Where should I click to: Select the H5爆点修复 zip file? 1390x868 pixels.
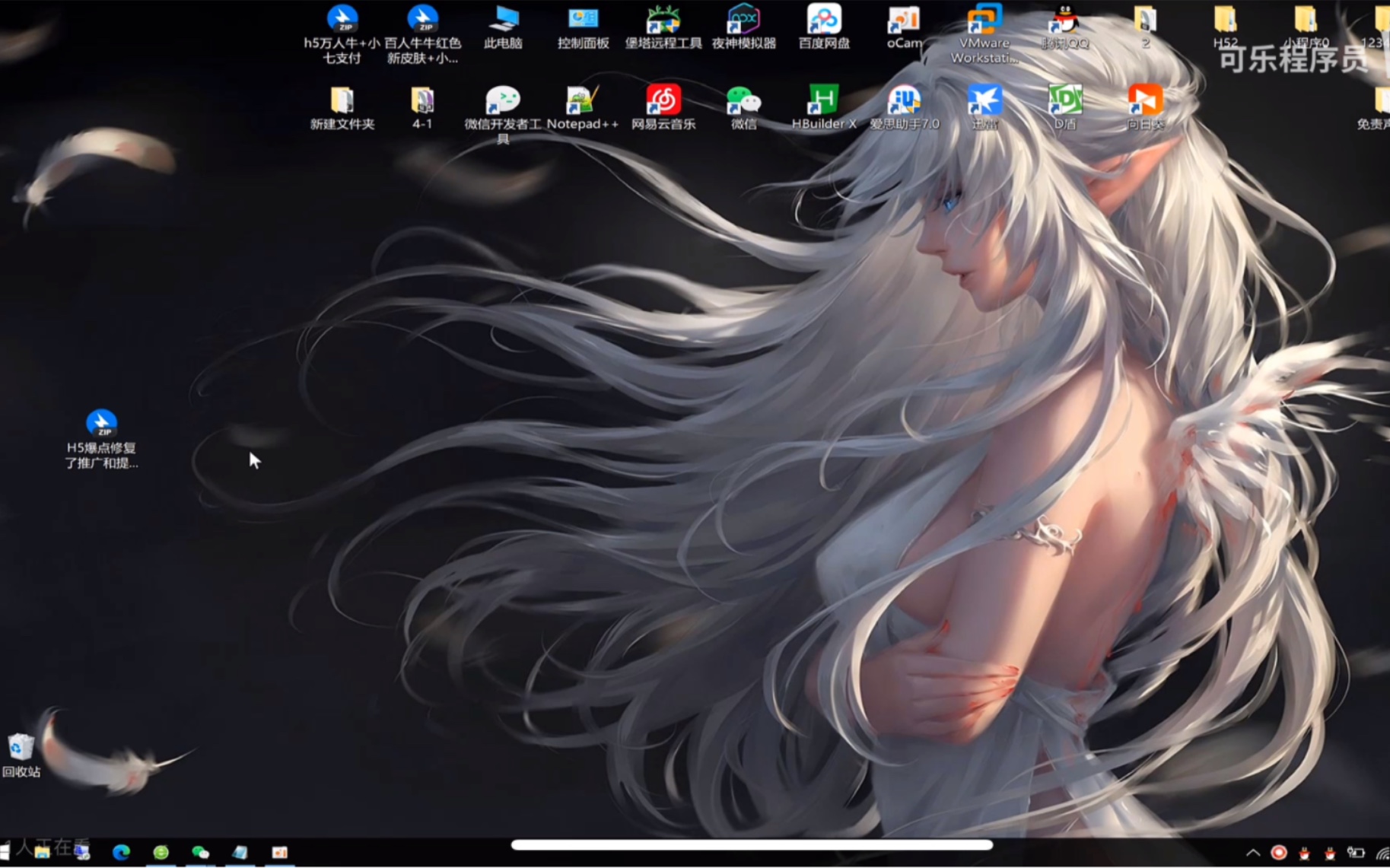(101, 440)
